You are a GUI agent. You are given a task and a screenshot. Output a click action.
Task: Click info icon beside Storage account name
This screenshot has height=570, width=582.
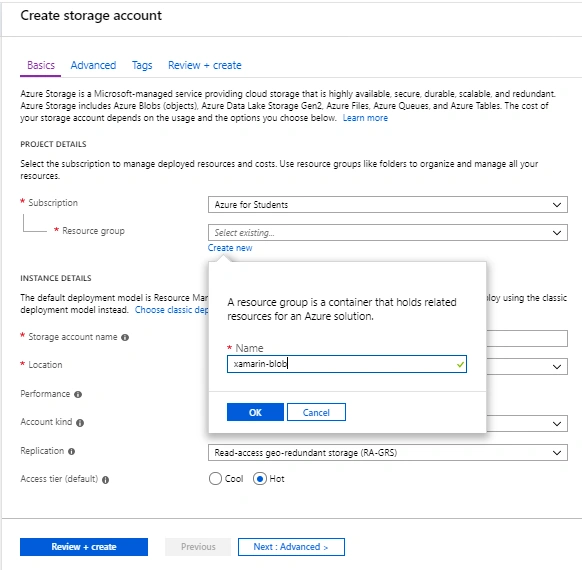[125, 337]
